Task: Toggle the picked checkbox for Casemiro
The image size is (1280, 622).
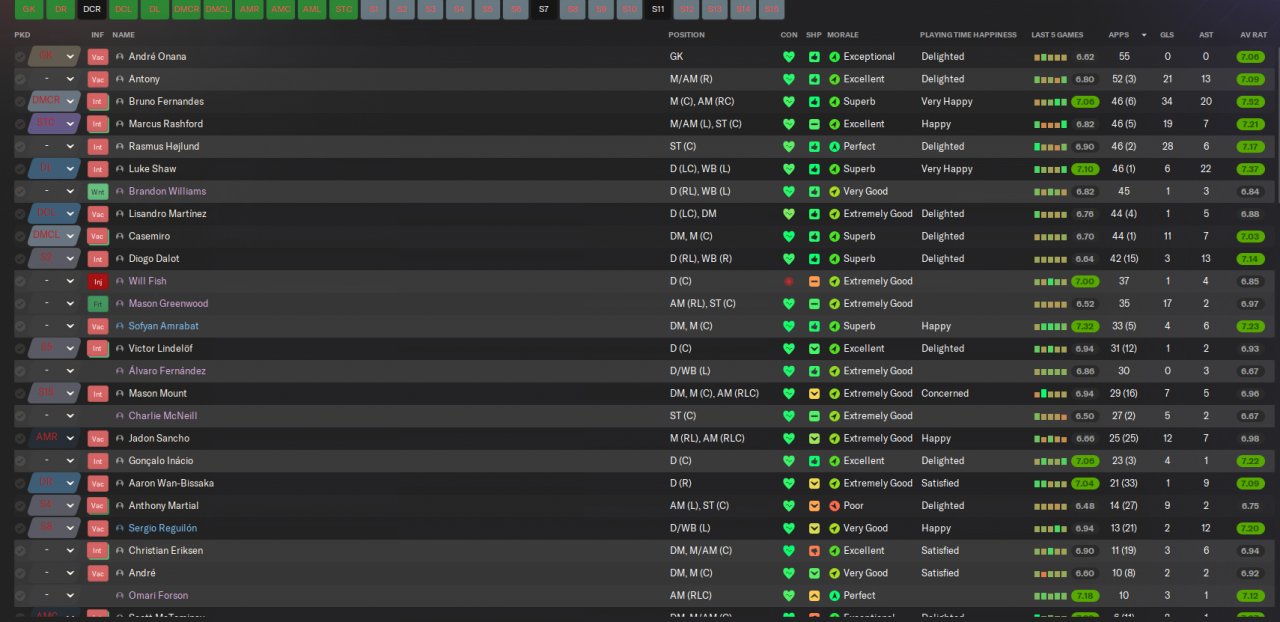Action: pyautogui.click(x=20, y=237)
